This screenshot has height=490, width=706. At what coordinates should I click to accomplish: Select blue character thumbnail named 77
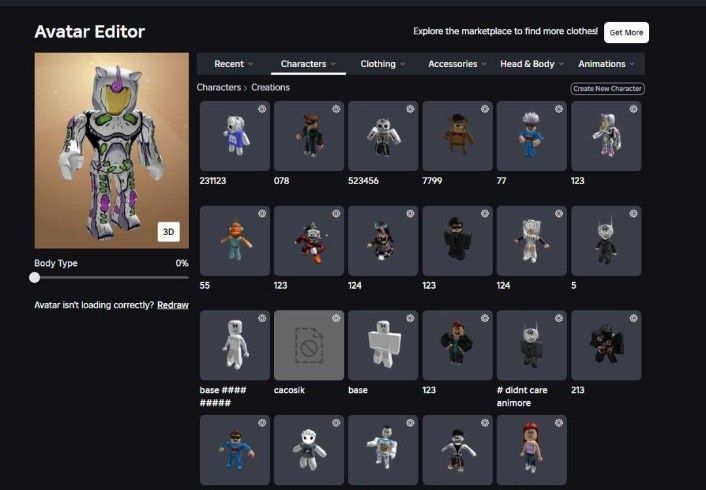click(x=532, y=136)
